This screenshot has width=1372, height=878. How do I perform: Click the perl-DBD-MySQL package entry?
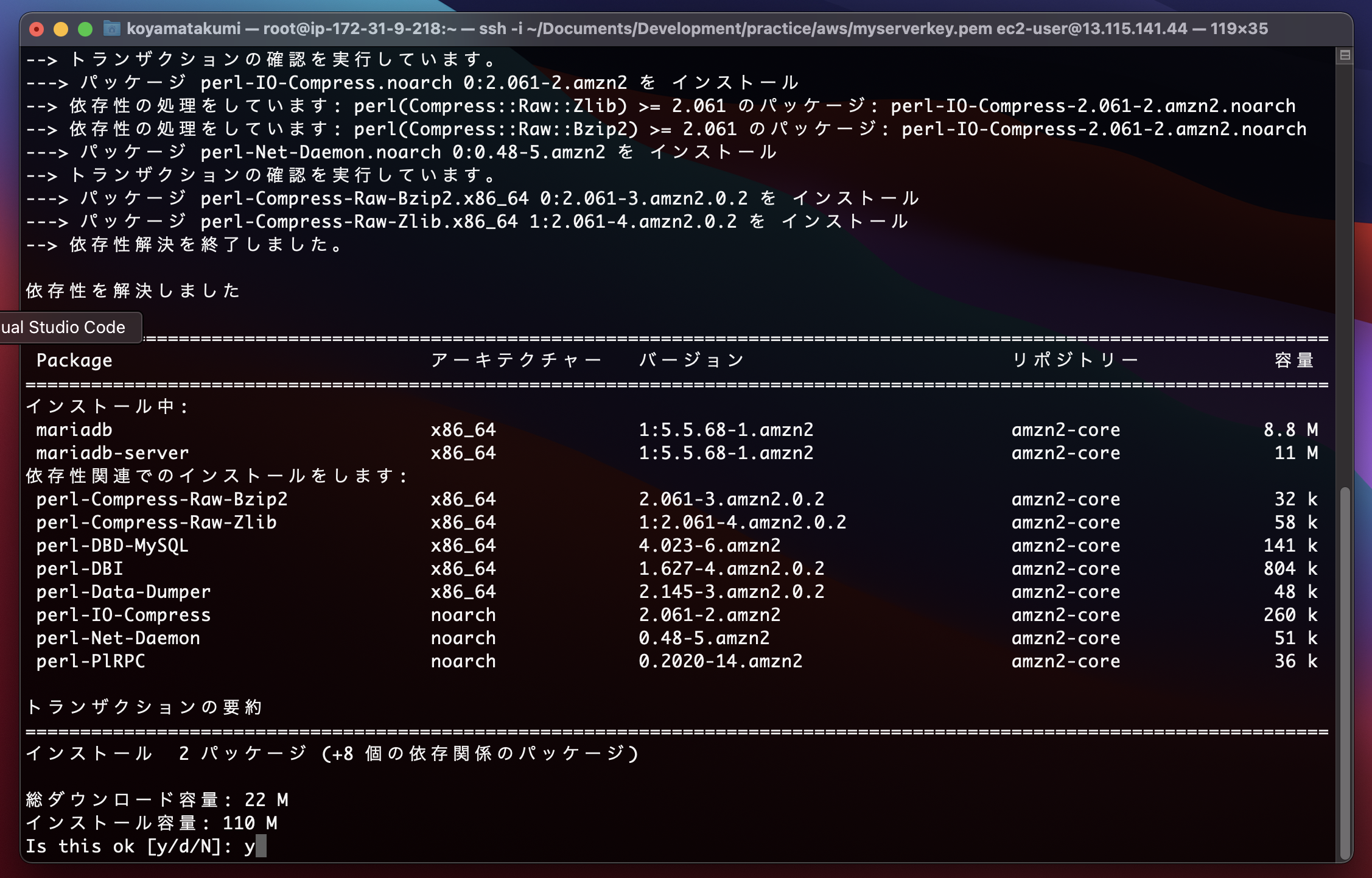[112, 545]
